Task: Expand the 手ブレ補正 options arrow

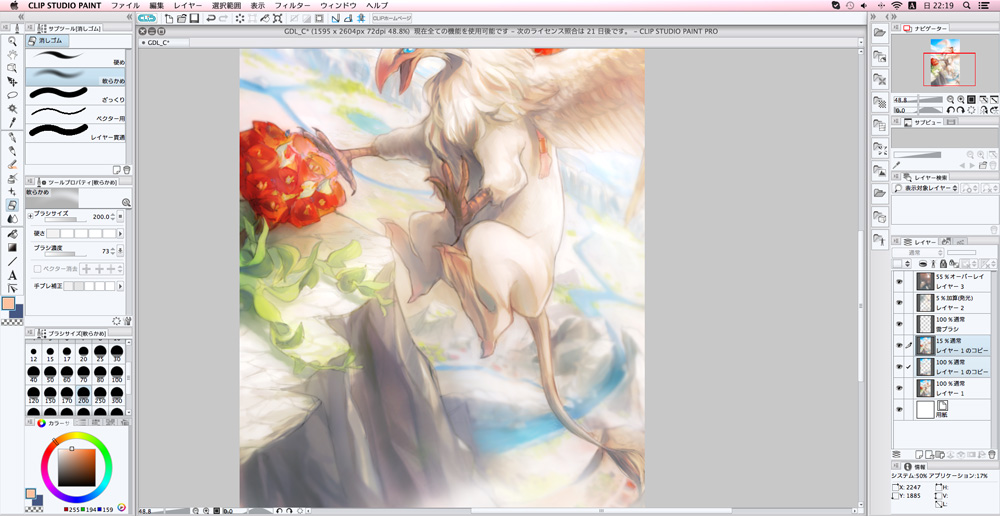Action: [x=120, y=286]
